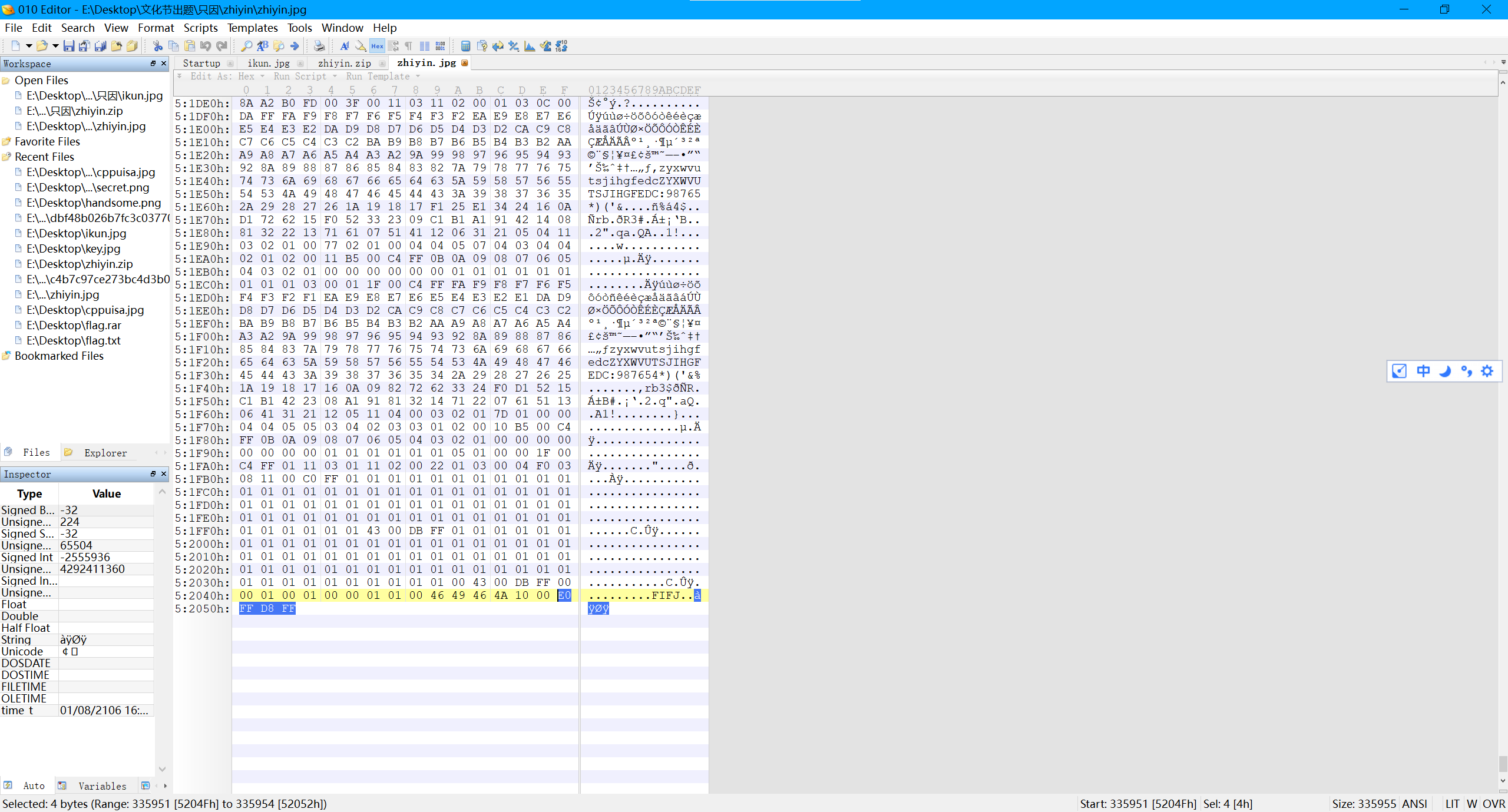Open the Templates menu

pyautogui.click(x=252, y=28)
